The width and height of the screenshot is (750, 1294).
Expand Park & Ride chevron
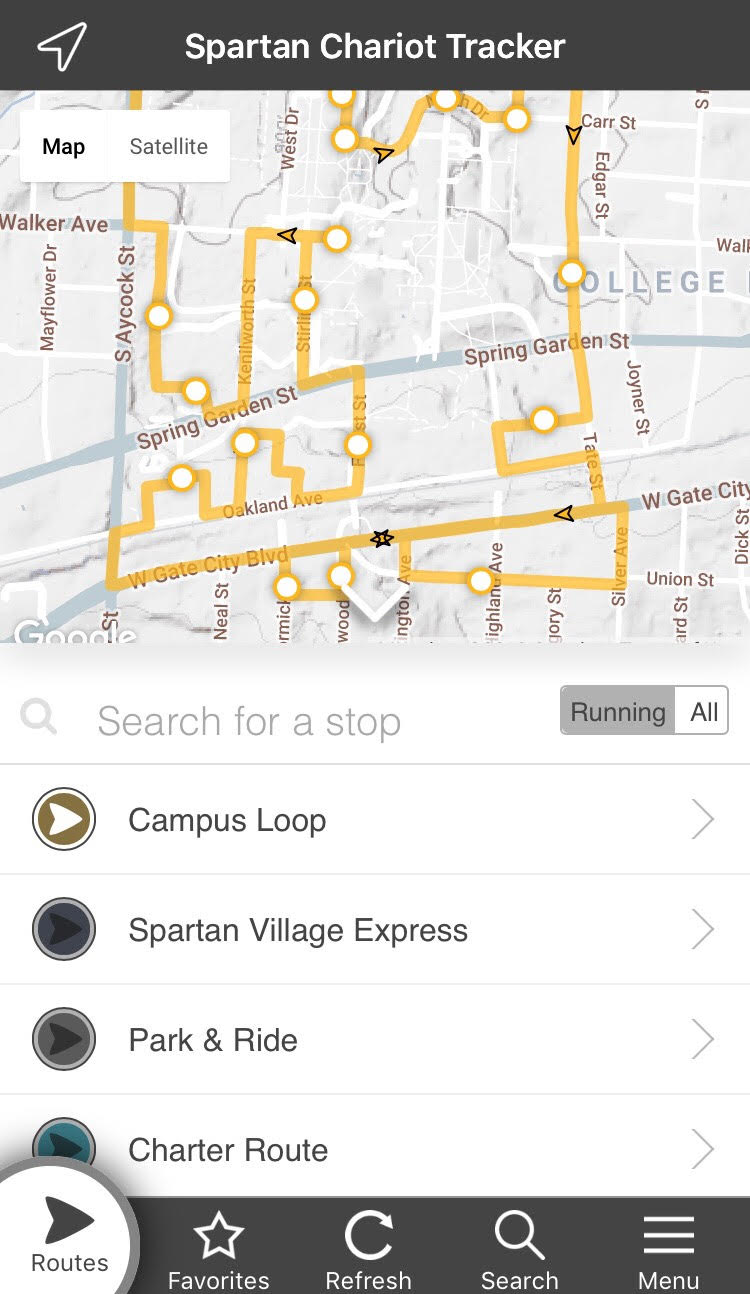point(703,1040)
